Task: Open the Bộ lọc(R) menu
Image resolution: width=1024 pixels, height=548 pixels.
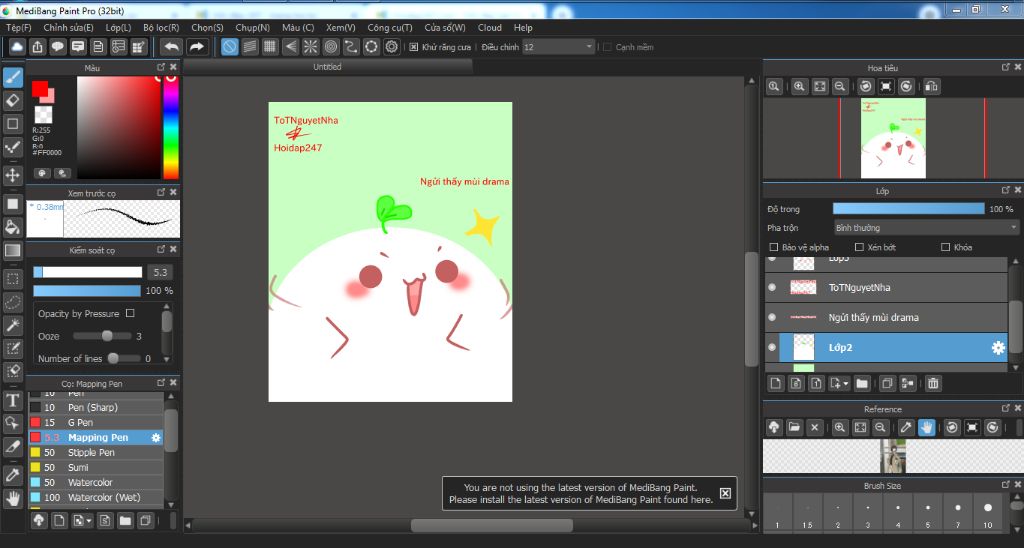Action: pos(161,27)
